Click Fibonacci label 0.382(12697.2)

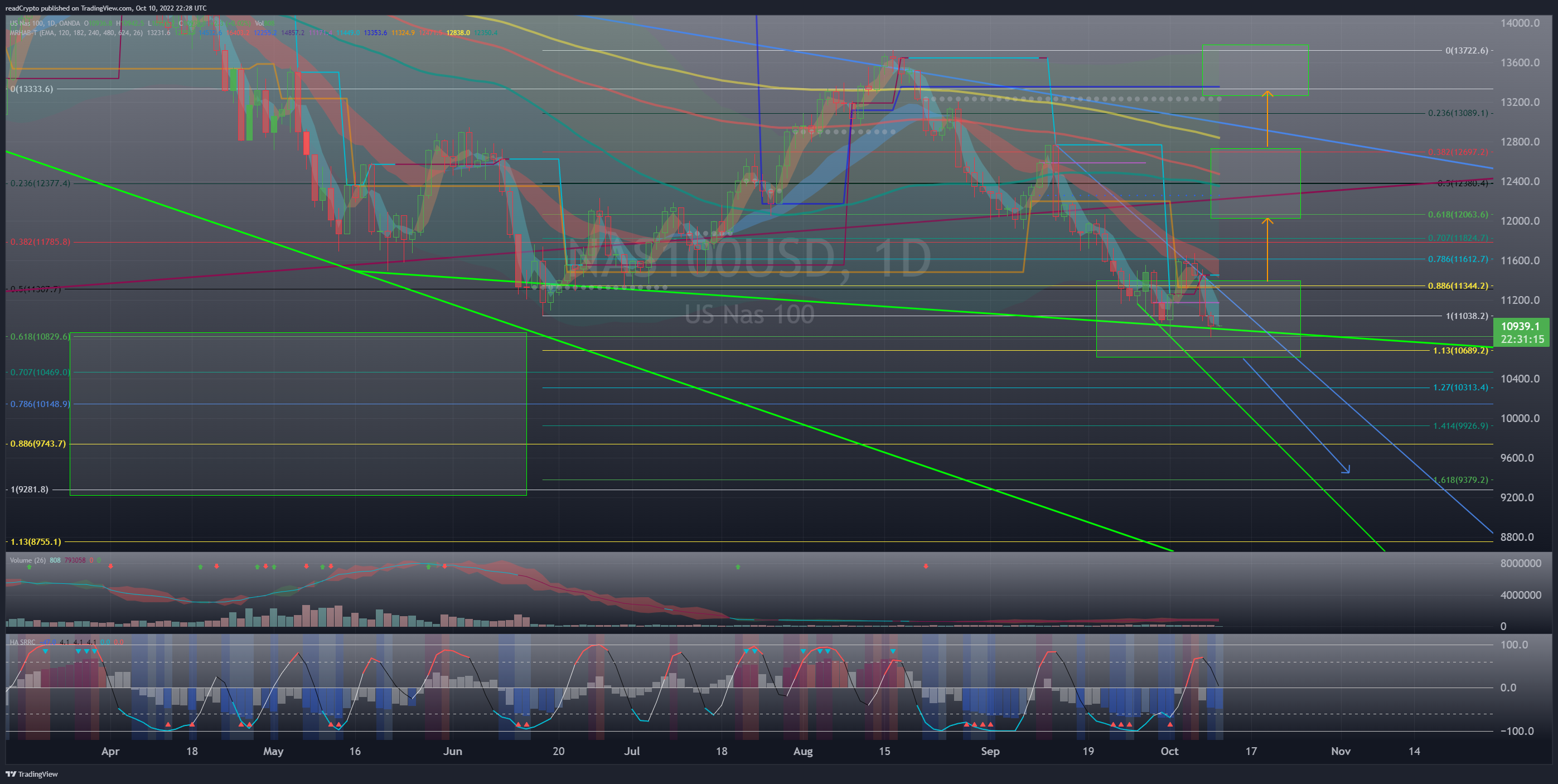(x=1458, y=152)
